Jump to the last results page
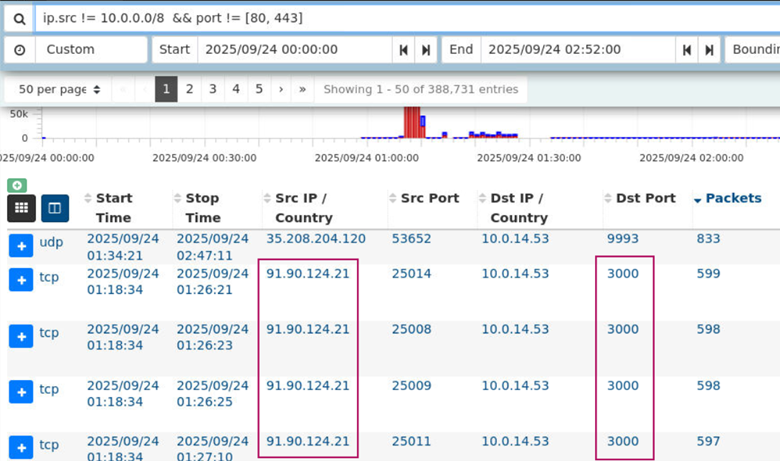780x461 pixels. coord(302,89)
